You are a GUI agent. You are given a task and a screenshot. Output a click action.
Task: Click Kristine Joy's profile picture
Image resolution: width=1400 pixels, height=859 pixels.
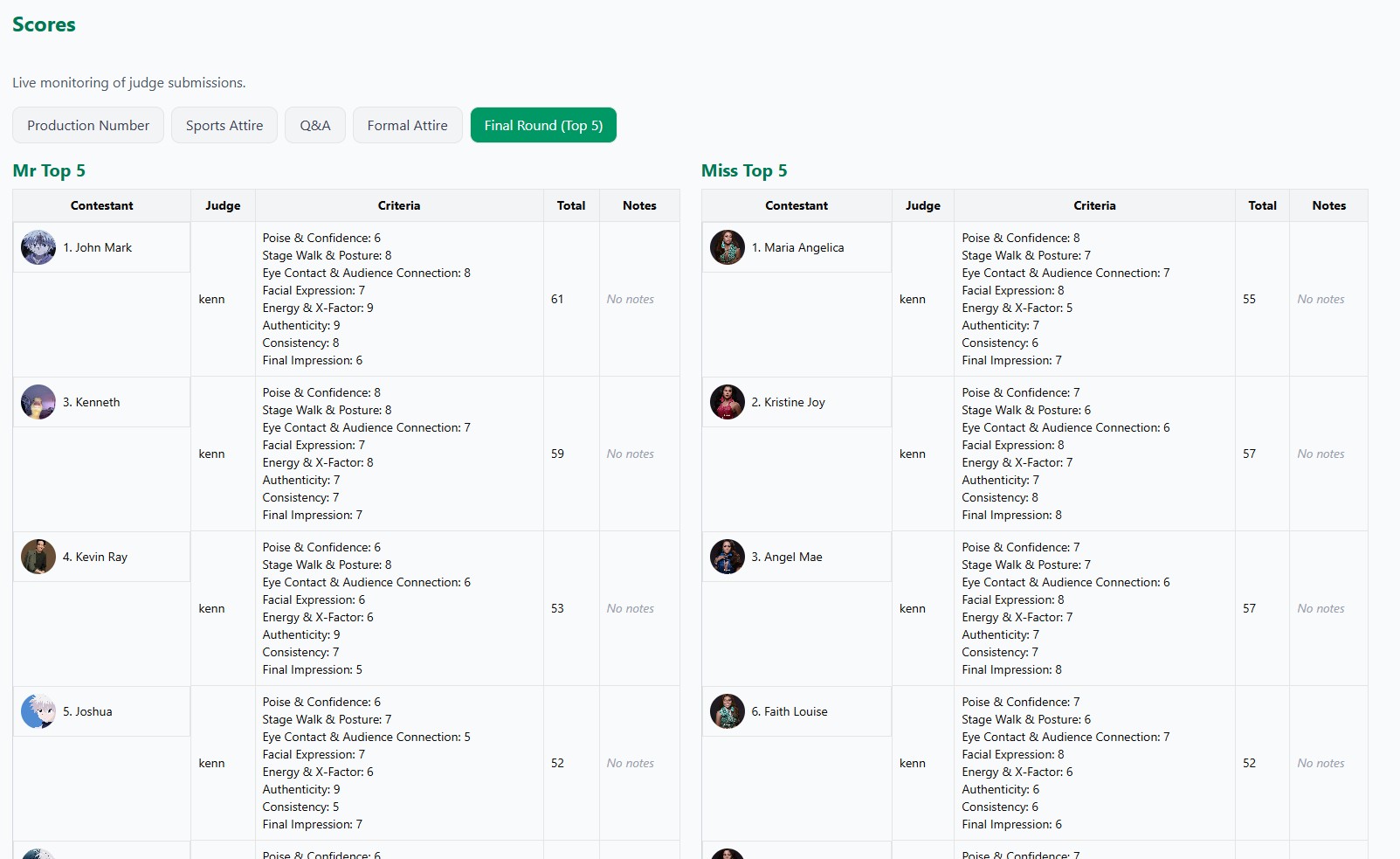point(727,402)
